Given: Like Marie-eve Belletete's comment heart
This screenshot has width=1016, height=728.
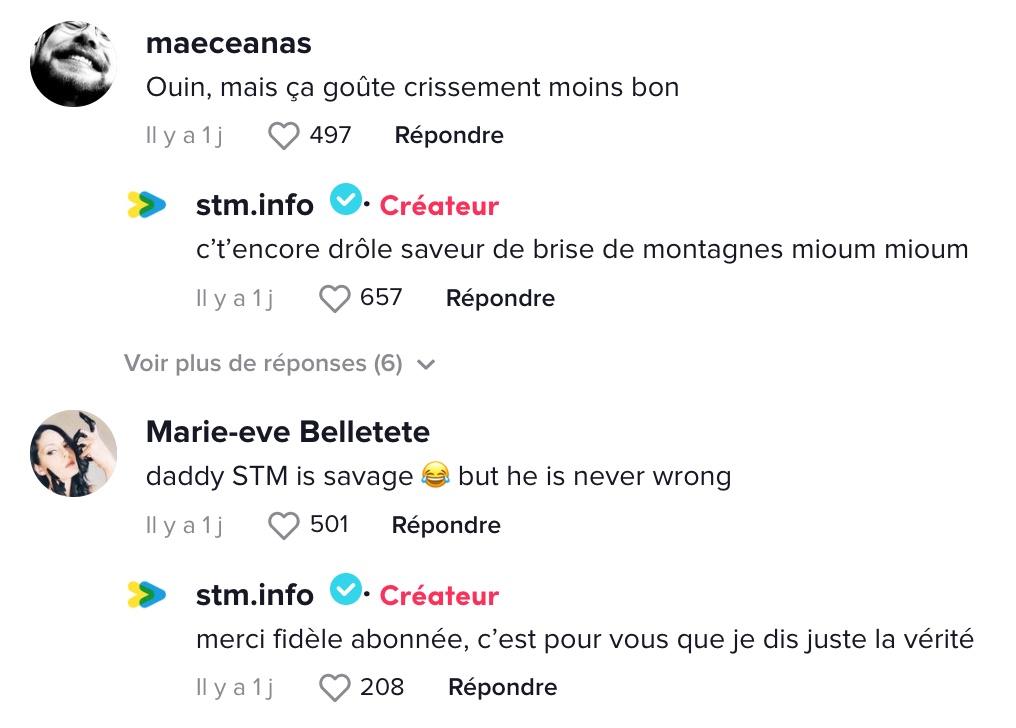Looking at the screenshot, I should (x=283, y=525).
